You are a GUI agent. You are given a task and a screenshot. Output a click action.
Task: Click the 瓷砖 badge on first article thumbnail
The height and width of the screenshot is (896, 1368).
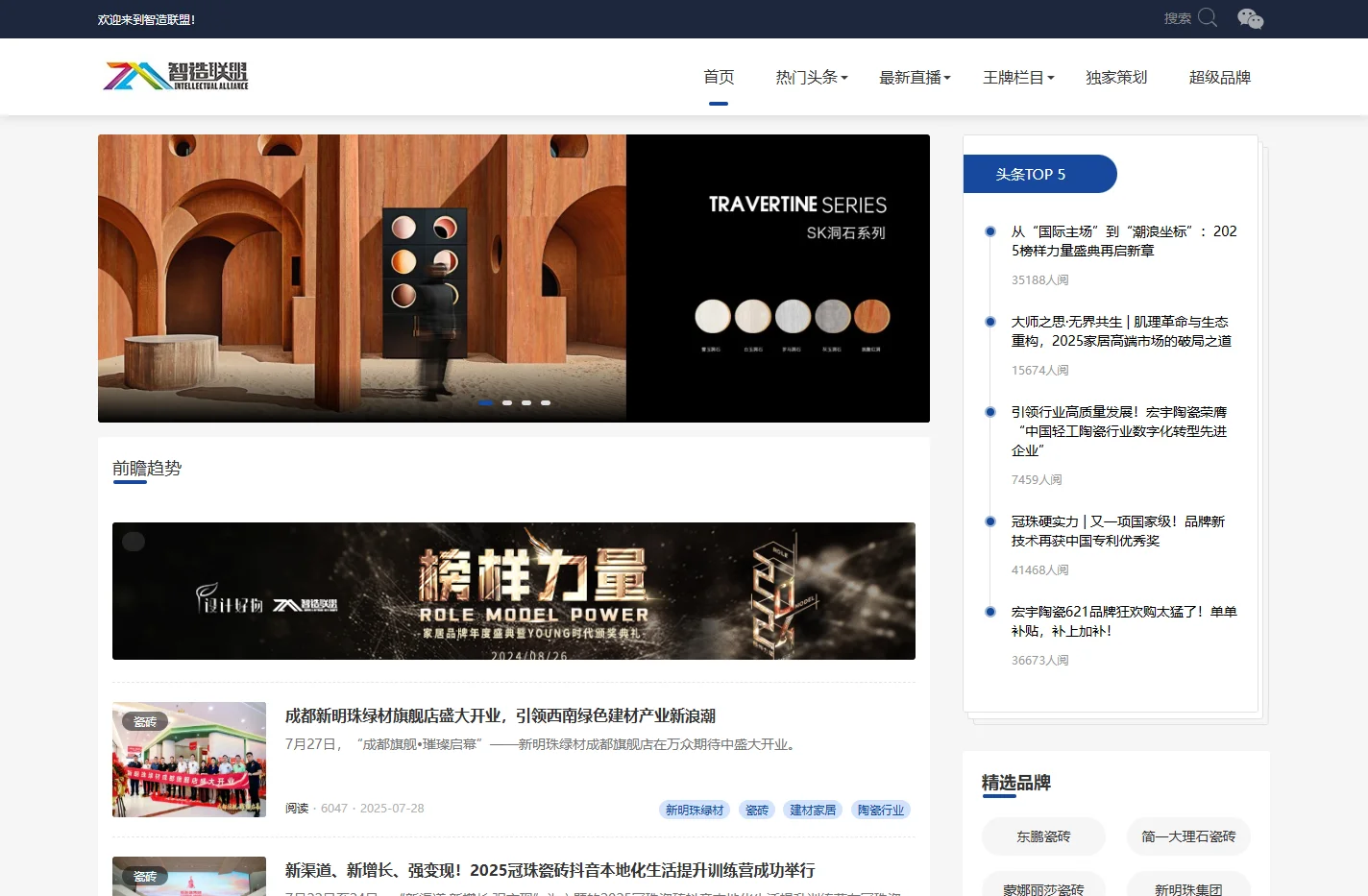145,721
